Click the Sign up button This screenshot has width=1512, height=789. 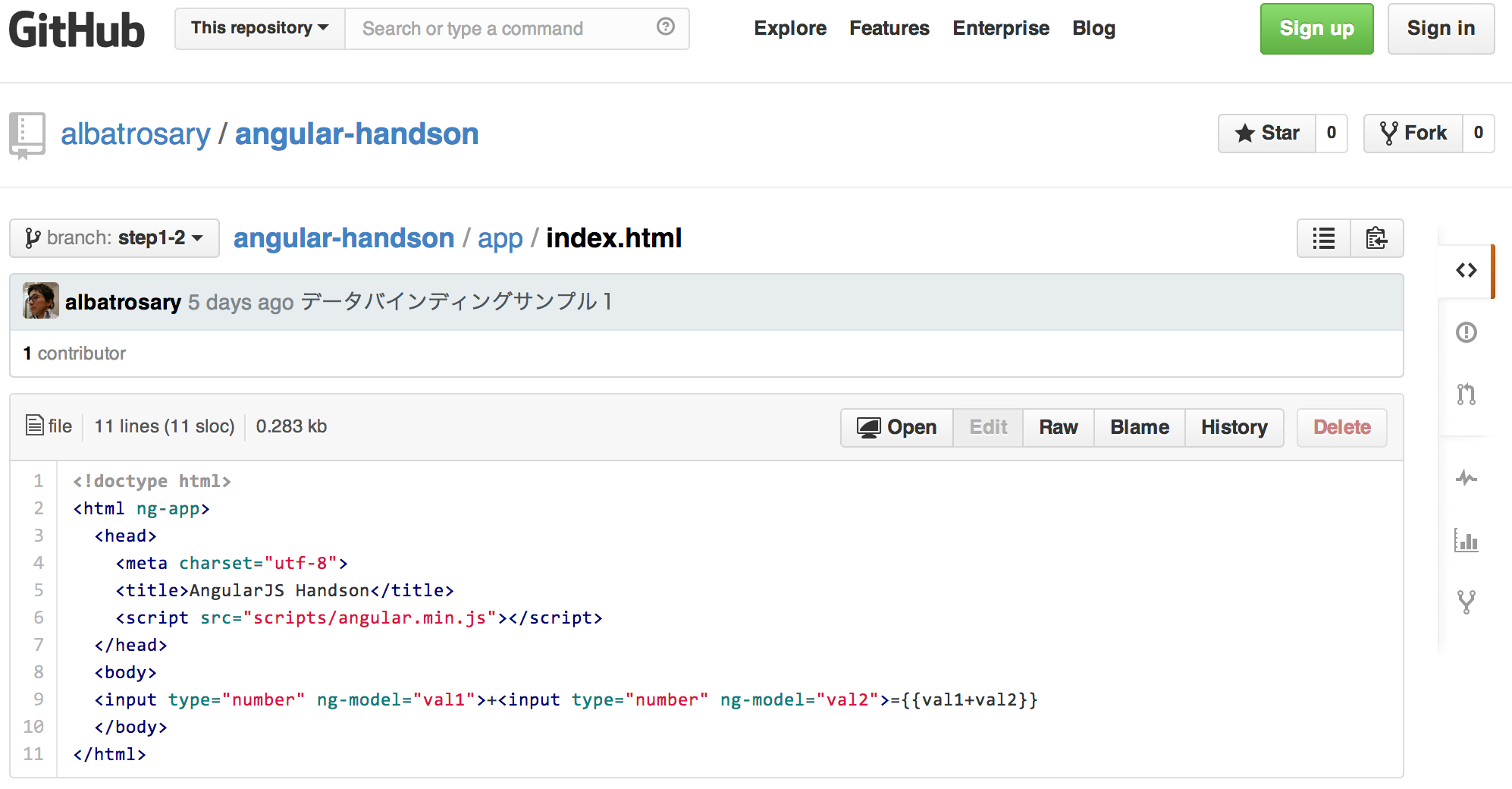point(1317,29)
